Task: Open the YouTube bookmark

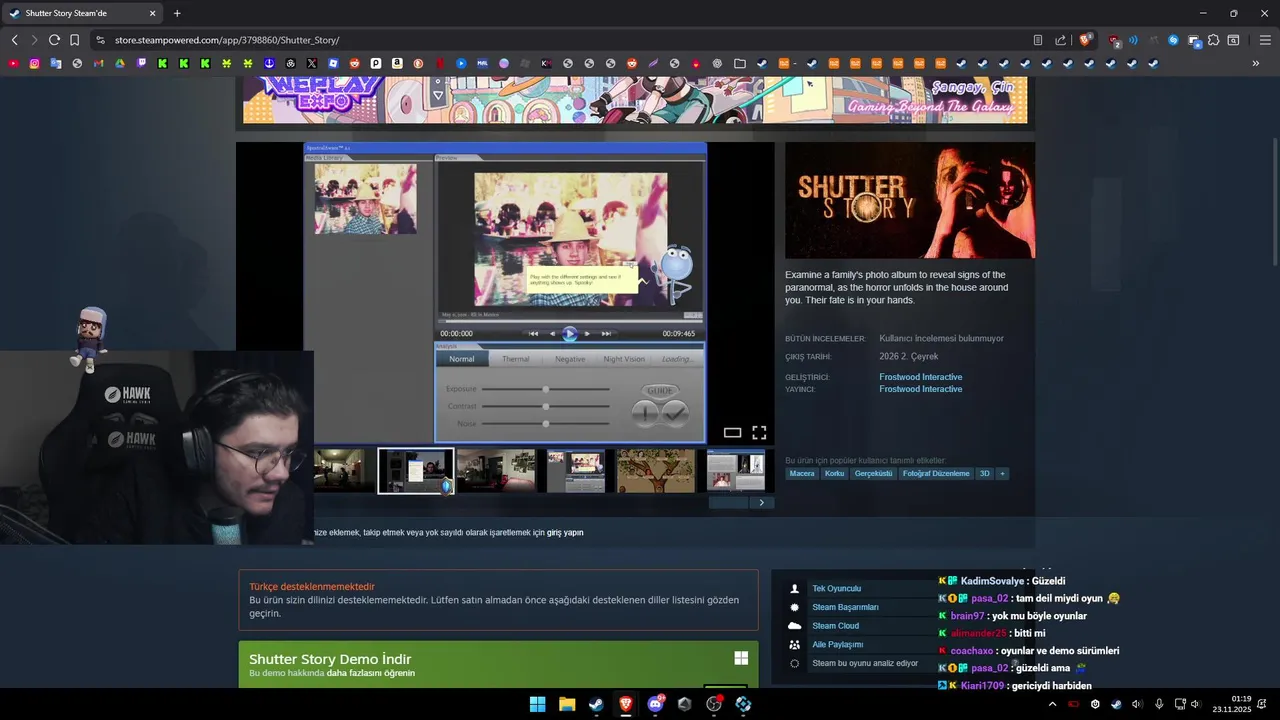Action: click(13, 63)
